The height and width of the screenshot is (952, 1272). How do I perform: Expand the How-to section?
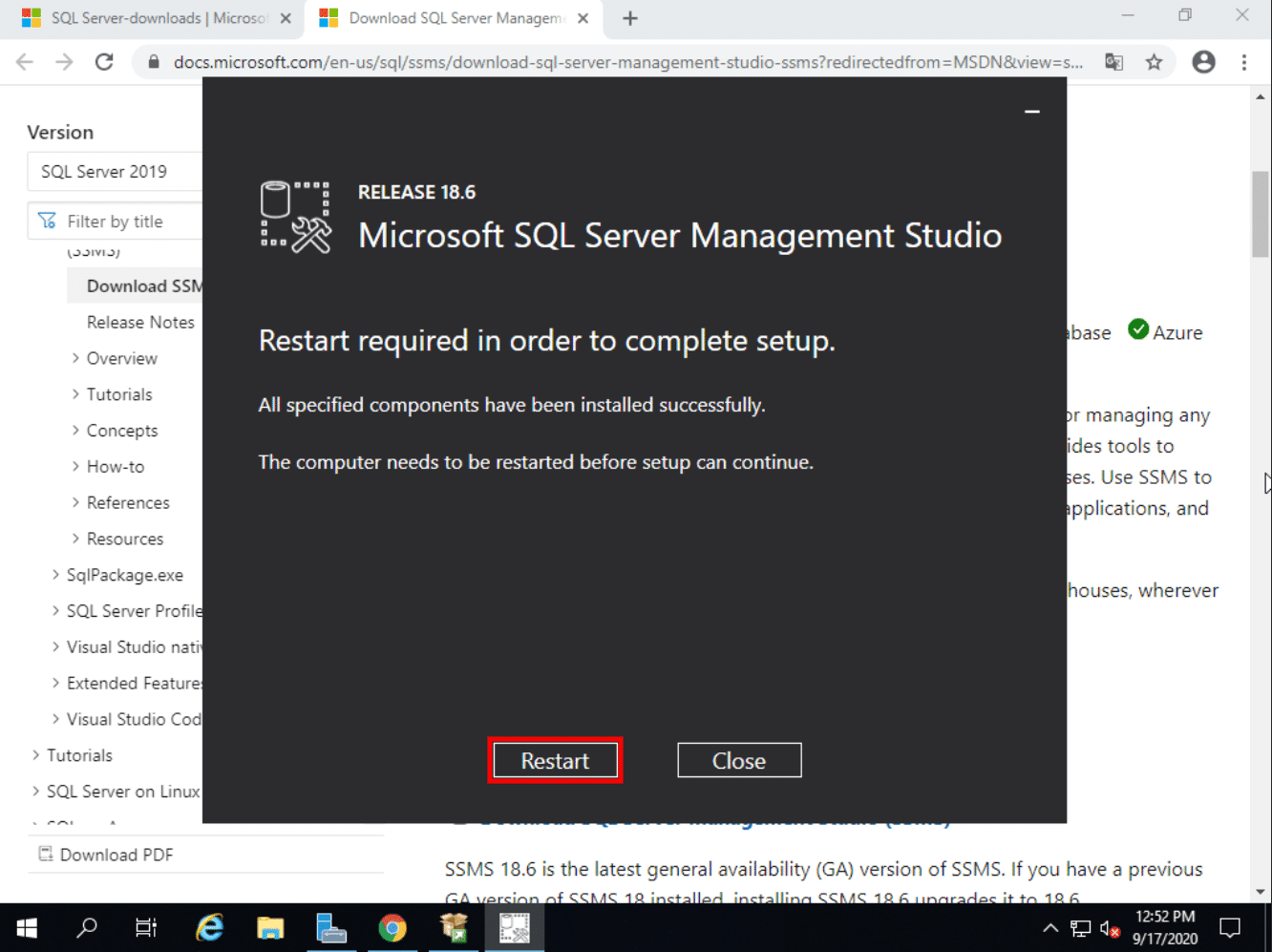point(75,467)
